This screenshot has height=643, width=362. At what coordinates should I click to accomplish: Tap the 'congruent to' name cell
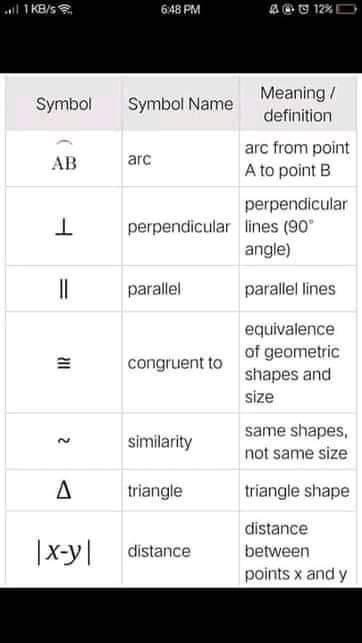pyautogui.click(x=175, y=363)
